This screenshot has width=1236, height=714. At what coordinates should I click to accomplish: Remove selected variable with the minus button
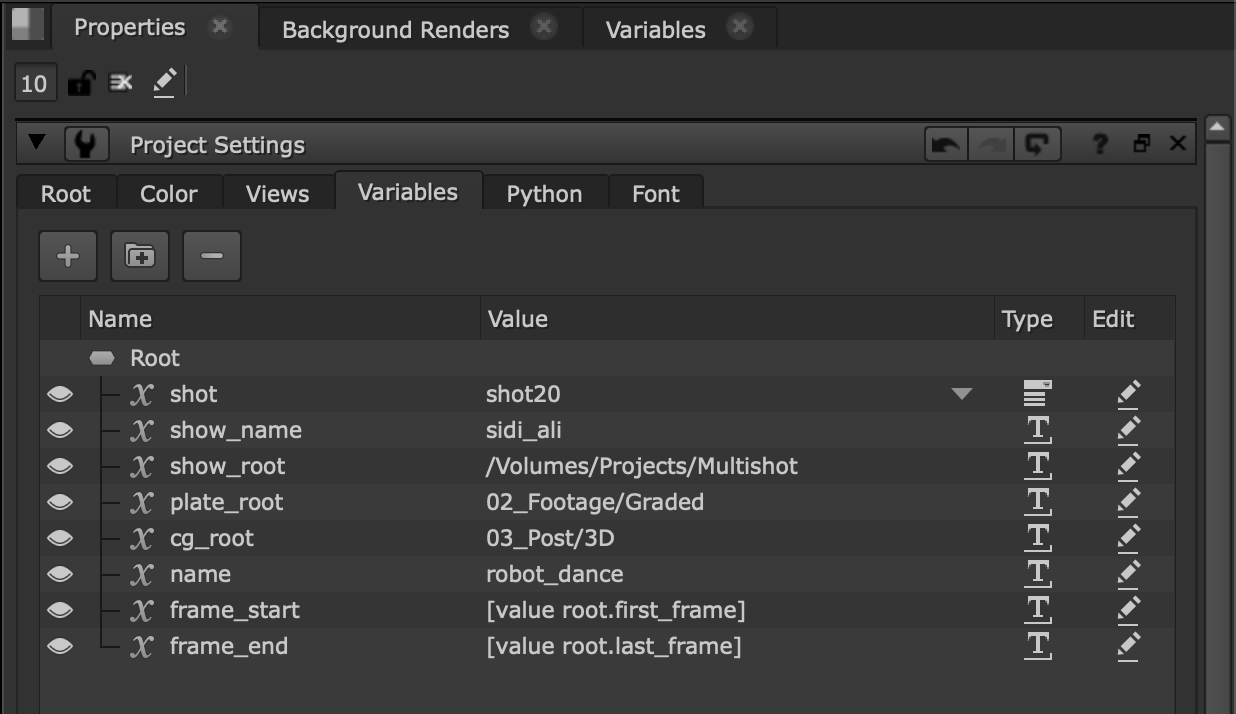[211, 256]
